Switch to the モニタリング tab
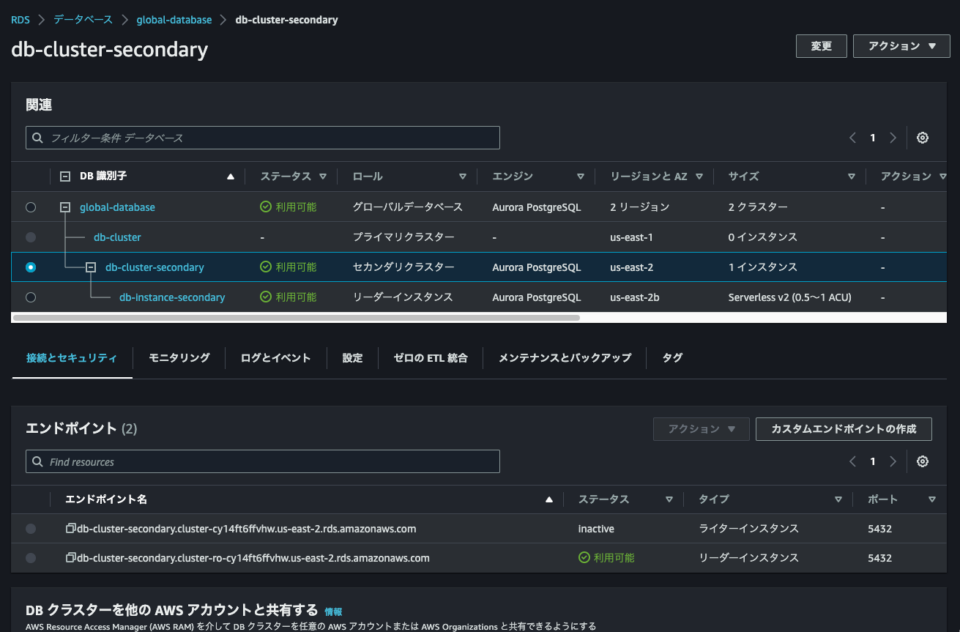The height and width of the screenshot is (632, 960). tap(177, 357)
